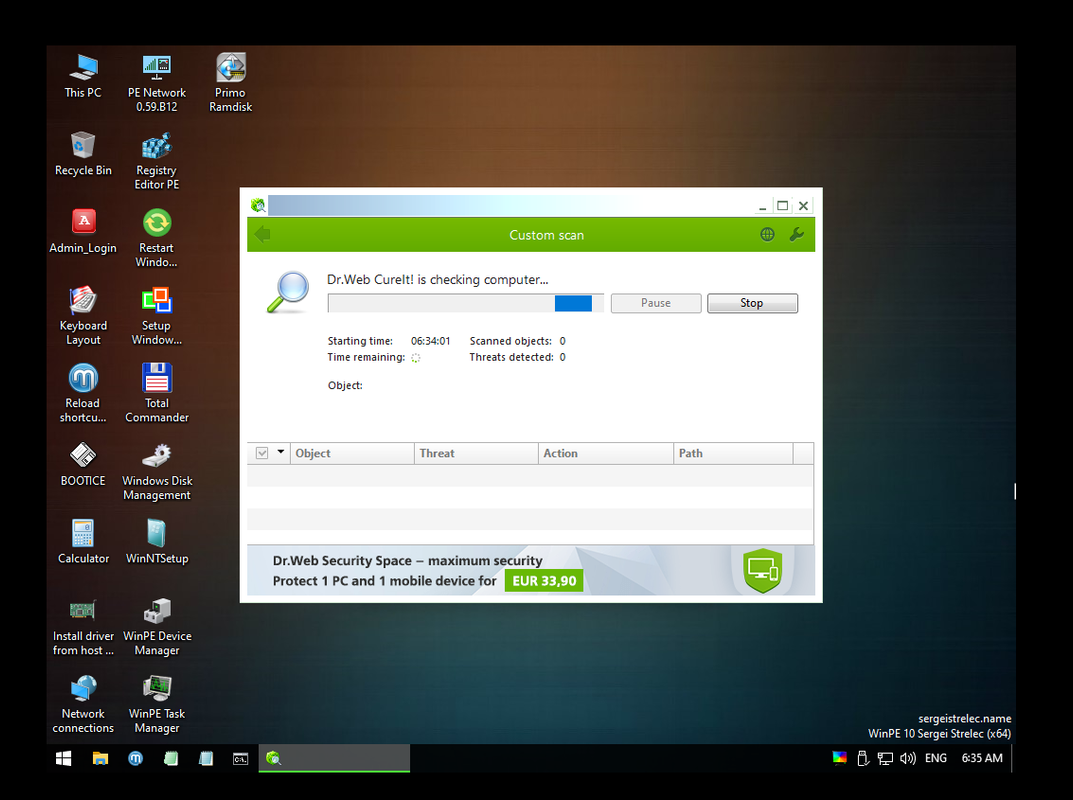Launch PE Network 0.59.B12 shortcut
Viewport: 1073px width, 800px height.
click(157, 83)
